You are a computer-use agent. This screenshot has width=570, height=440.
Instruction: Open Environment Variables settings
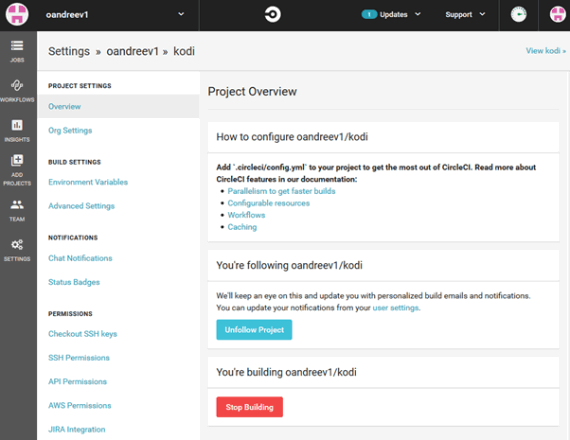pyautogui.click(x=88, y=182)
